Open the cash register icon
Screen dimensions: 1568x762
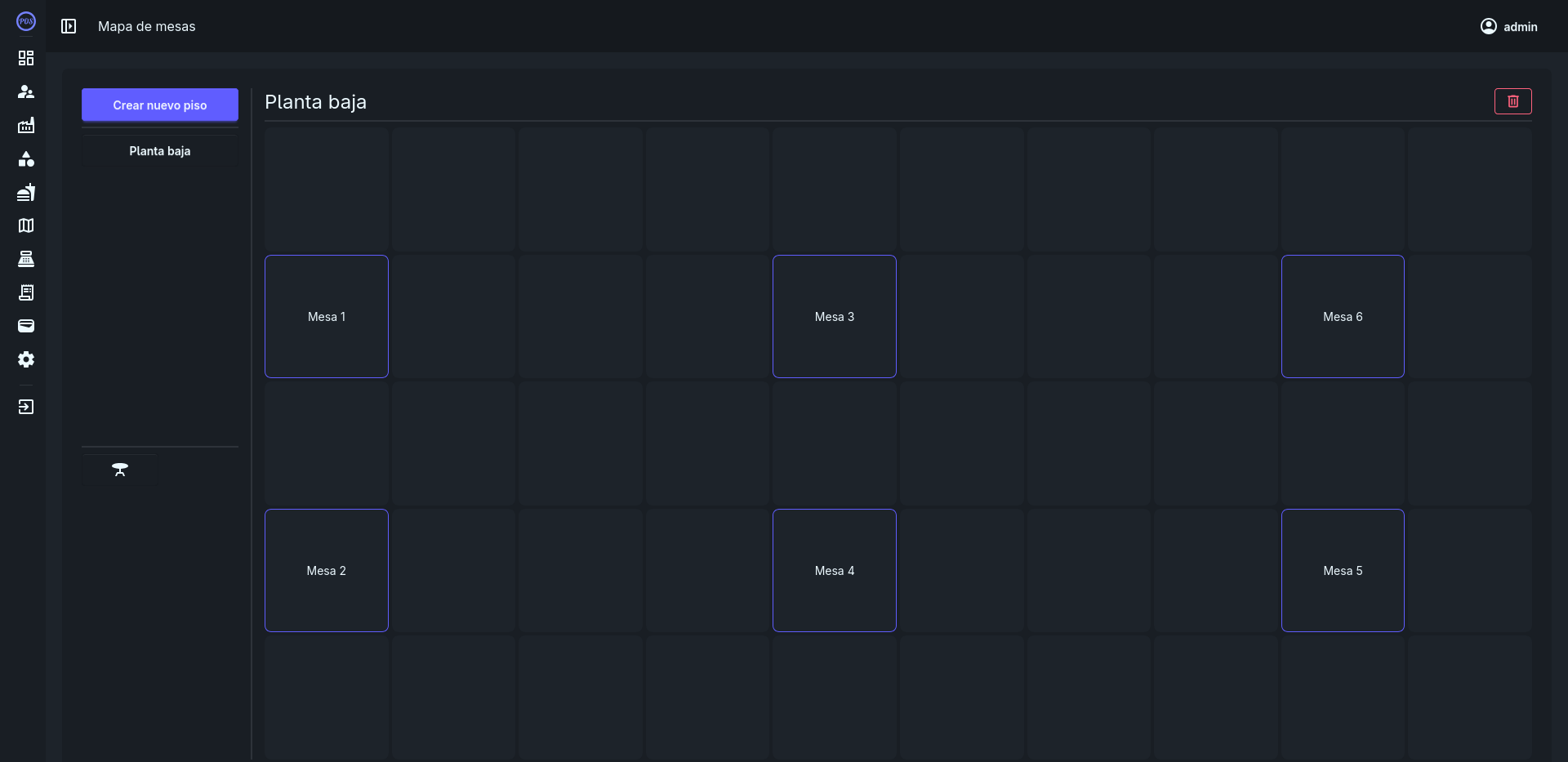point(26,259)
